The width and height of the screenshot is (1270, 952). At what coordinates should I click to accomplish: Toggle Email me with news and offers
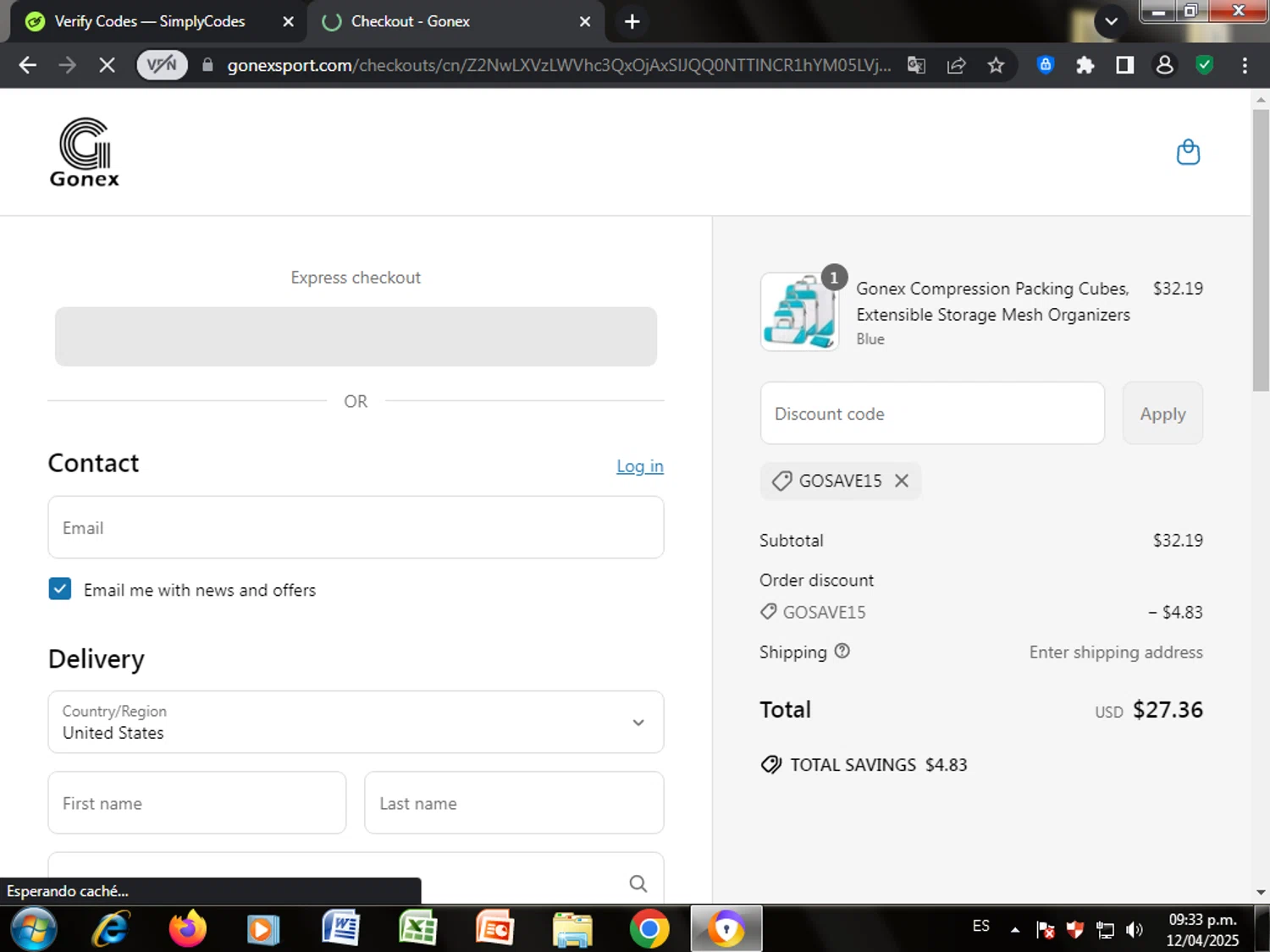[60, 589]
